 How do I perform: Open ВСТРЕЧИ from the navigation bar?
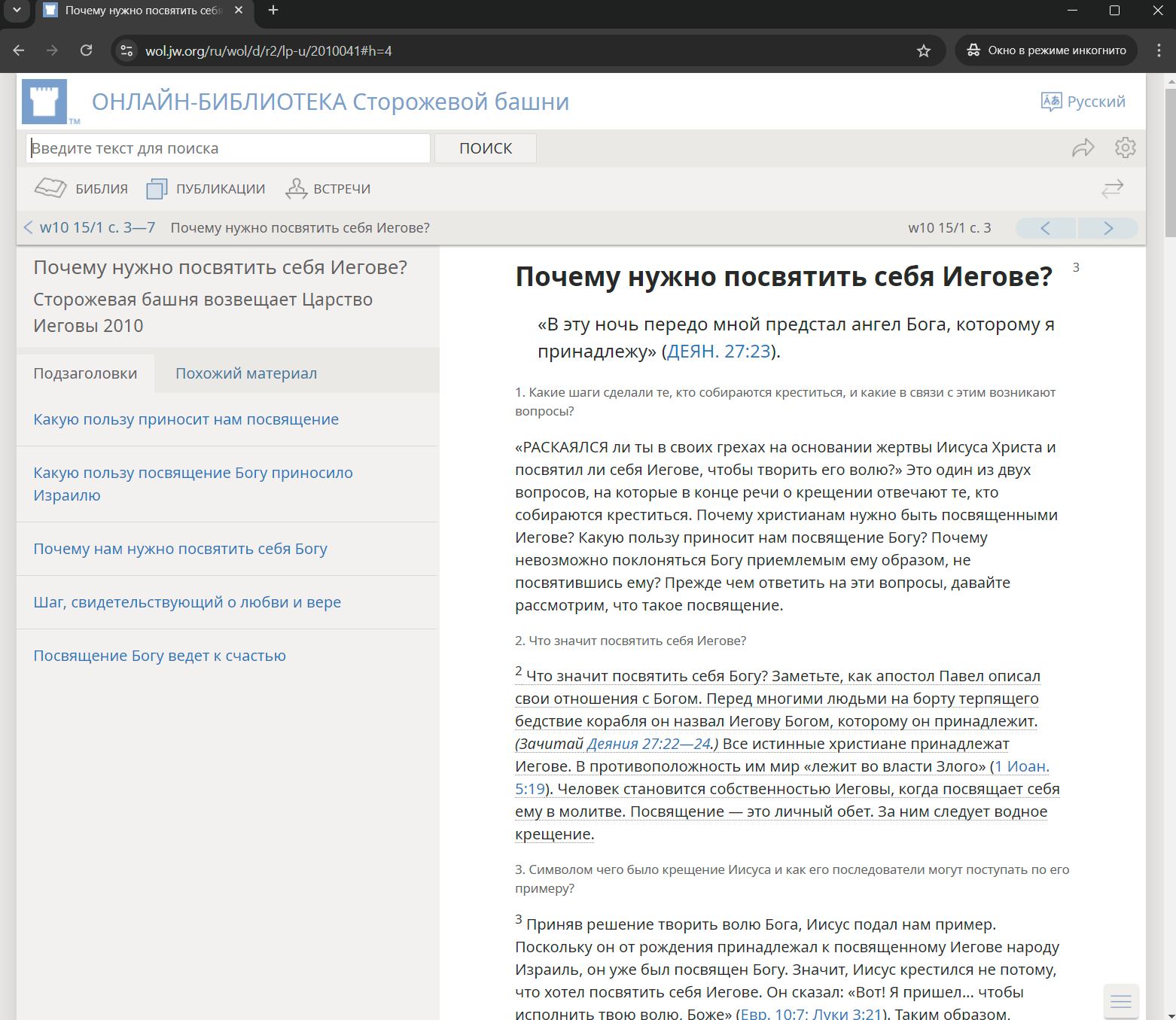tap(328, 189)
